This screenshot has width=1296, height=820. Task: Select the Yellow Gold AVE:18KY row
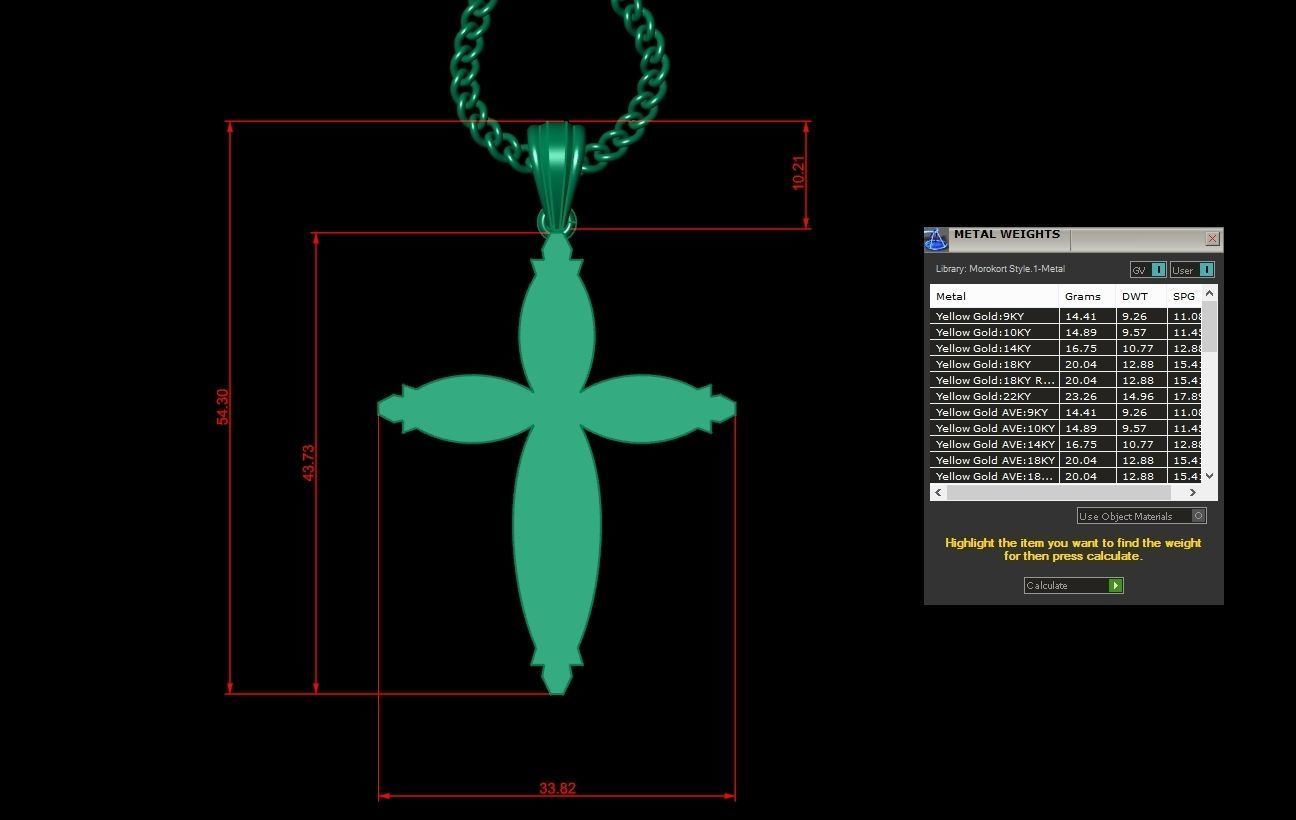tap(1066, 460)
